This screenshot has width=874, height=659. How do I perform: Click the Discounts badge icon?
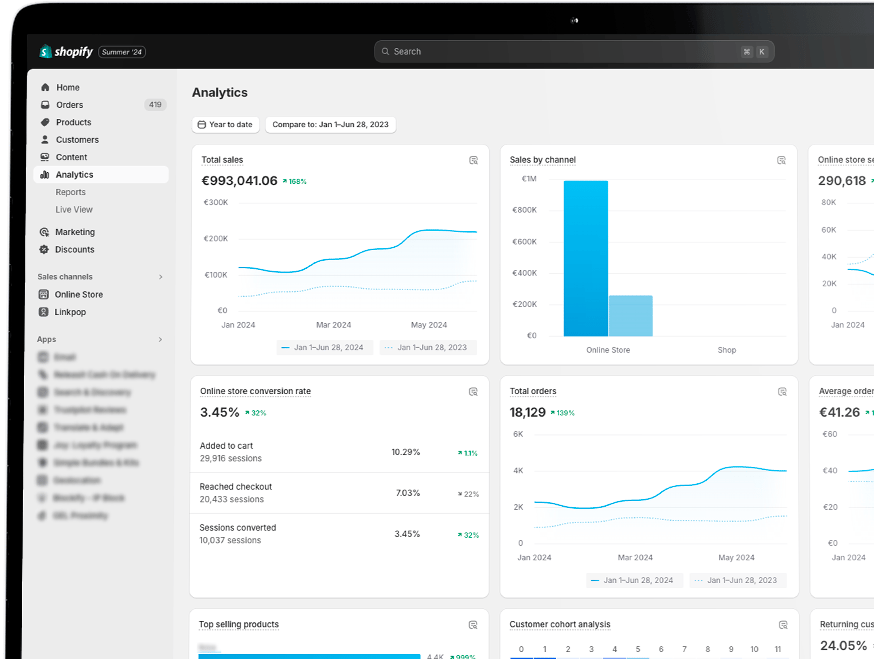[x=44, y=250]
